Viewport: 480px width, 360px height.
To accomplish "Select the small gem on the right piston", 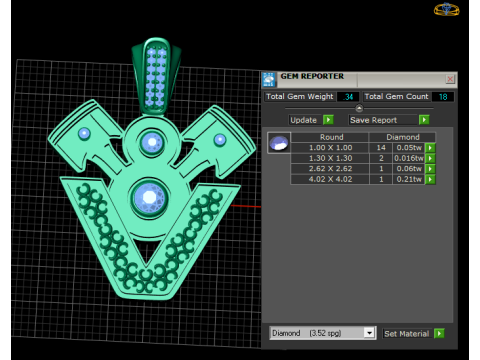I will (220, 140).
